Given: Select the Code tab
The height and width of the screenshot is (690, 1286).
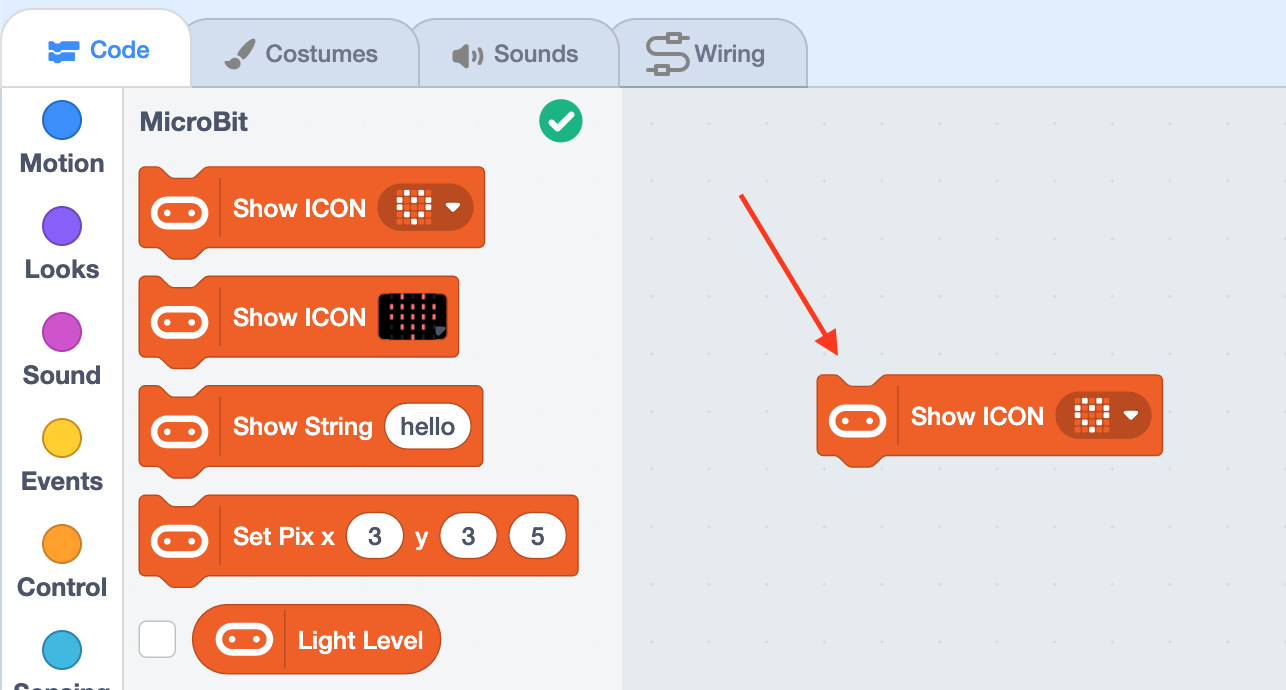Looking at the screenshot, I should (x=98, y=50).
